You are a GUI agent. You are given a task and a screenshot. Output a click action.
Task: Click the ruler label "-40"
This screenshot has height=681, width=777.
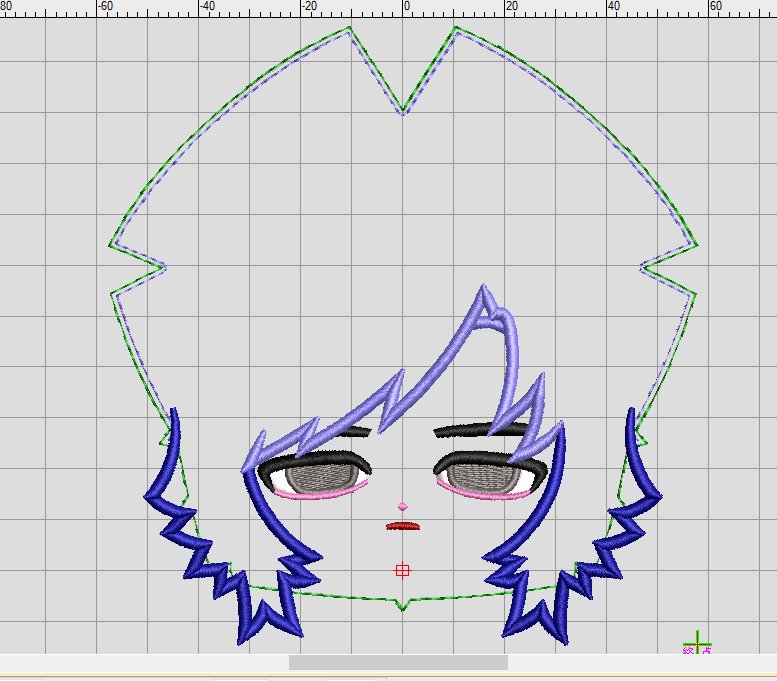click(207, 6)
